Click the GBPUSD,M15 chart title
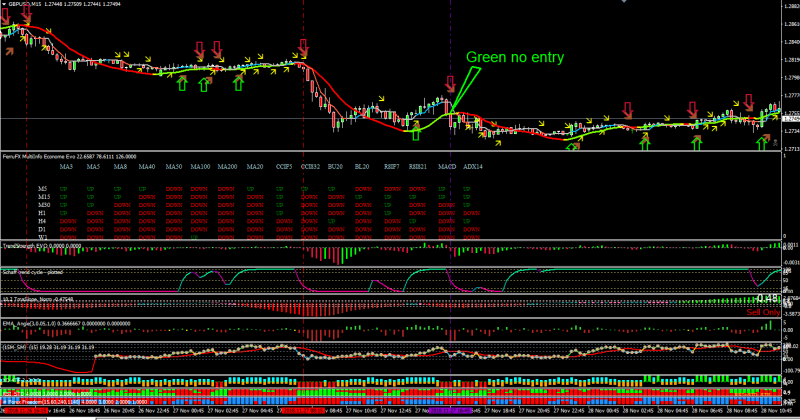Viewport: 800px width, 420px height. 25,4
